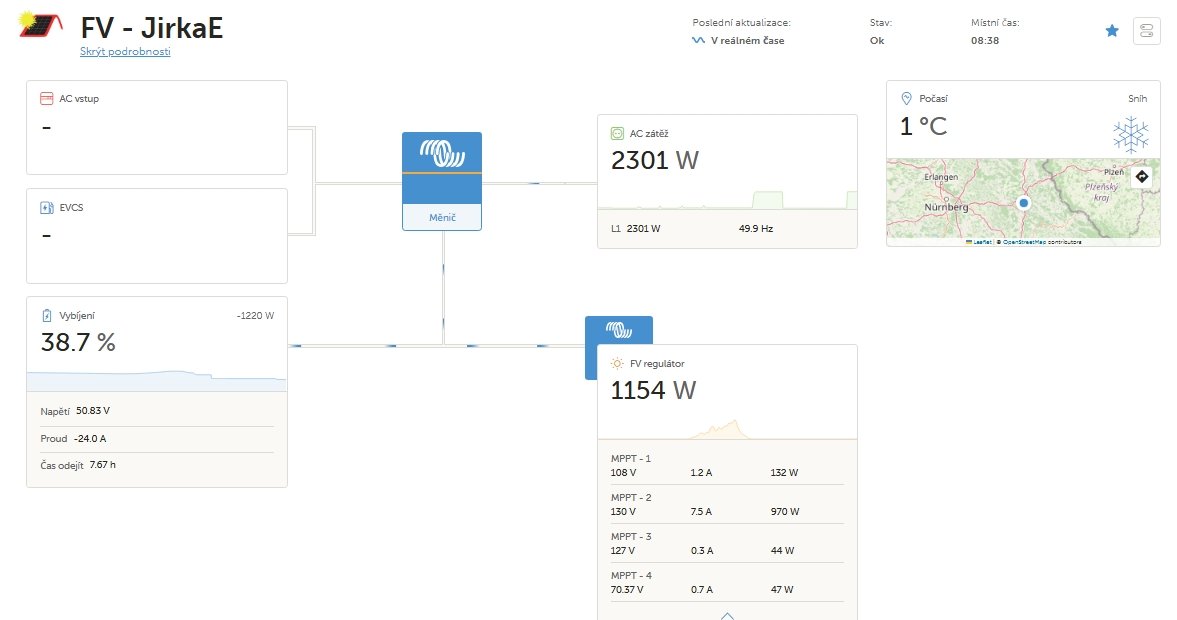This screenshot has width=1177, height=620.
Task: Select the Měnič inverter device block
Action: point(442,180)
